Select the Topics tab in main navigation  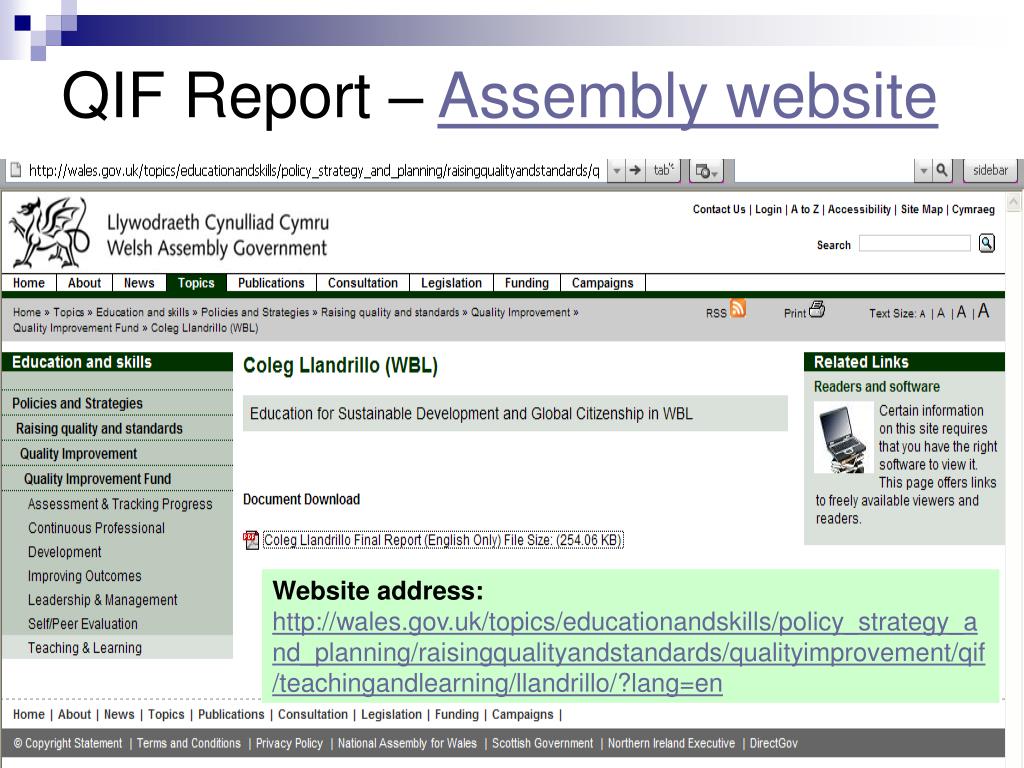[x=196, y=283]
